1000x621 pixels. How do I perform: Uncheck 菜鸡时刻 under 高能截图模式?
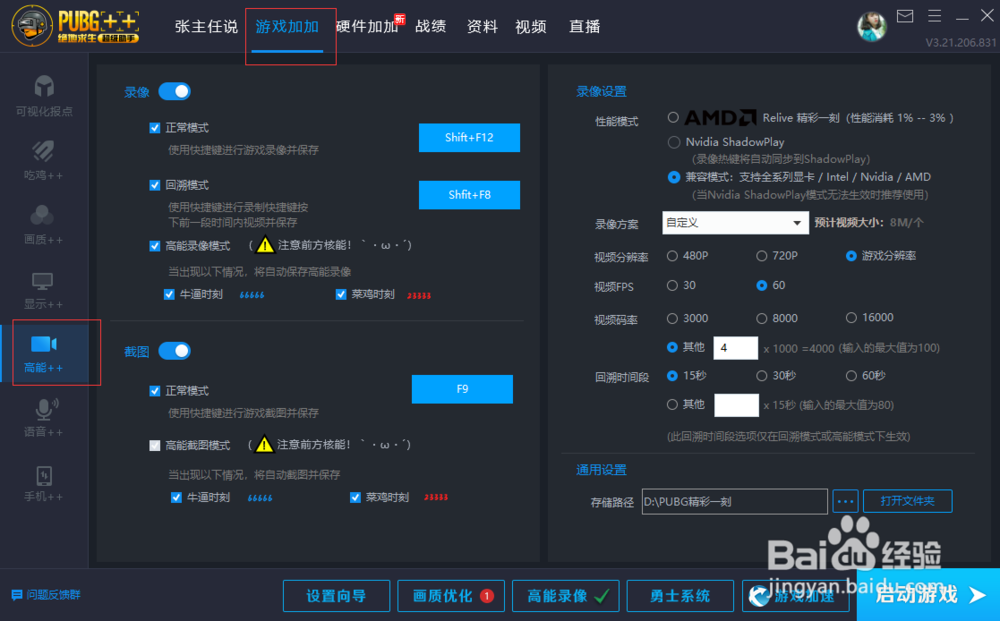pyautogui.click(x=355, y=497)
